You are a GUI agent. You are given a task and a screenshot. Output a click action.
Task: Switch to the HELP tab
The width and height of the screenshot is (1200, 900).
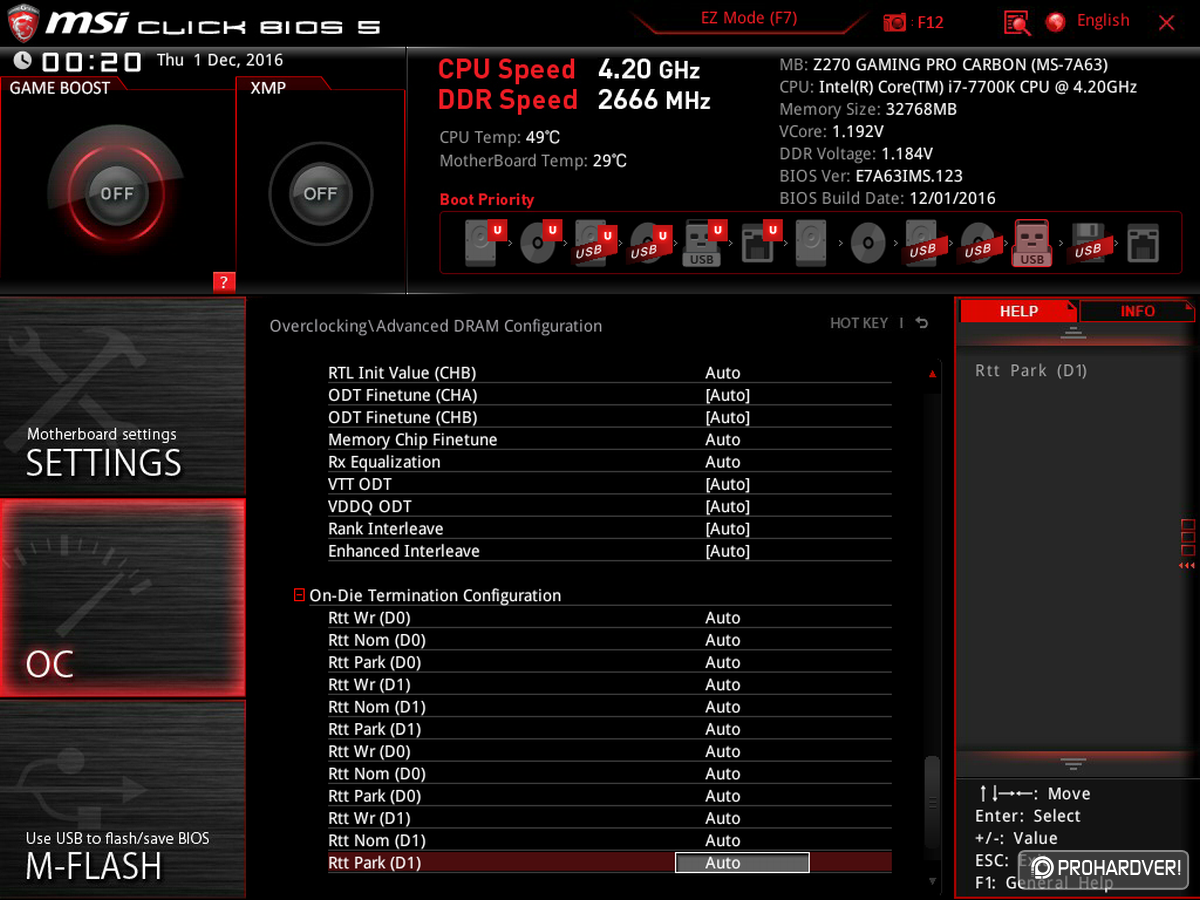tap(1018, 311)
